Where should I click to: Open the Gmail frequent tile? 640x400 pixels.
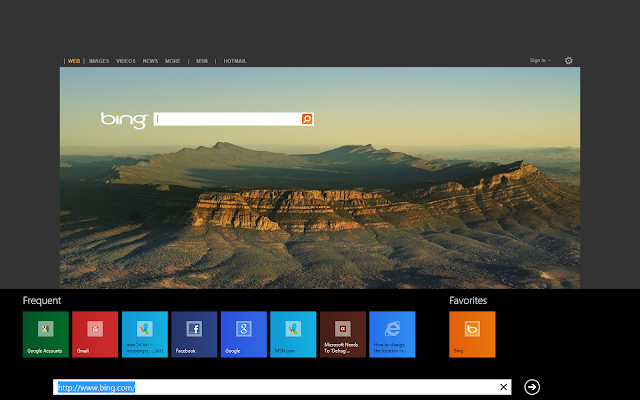95,334
